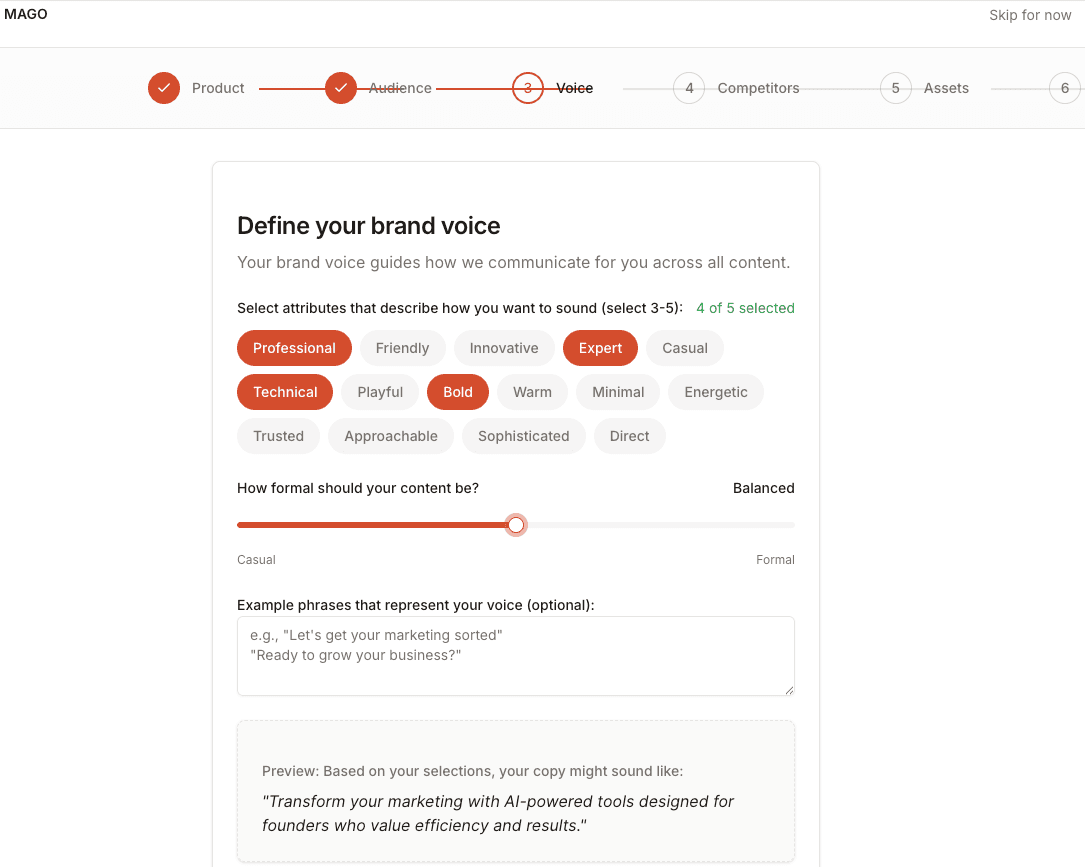The image size is (1085, 867).
Task: Click the step 5 Assets circle icon
Action: click(896, 88)
